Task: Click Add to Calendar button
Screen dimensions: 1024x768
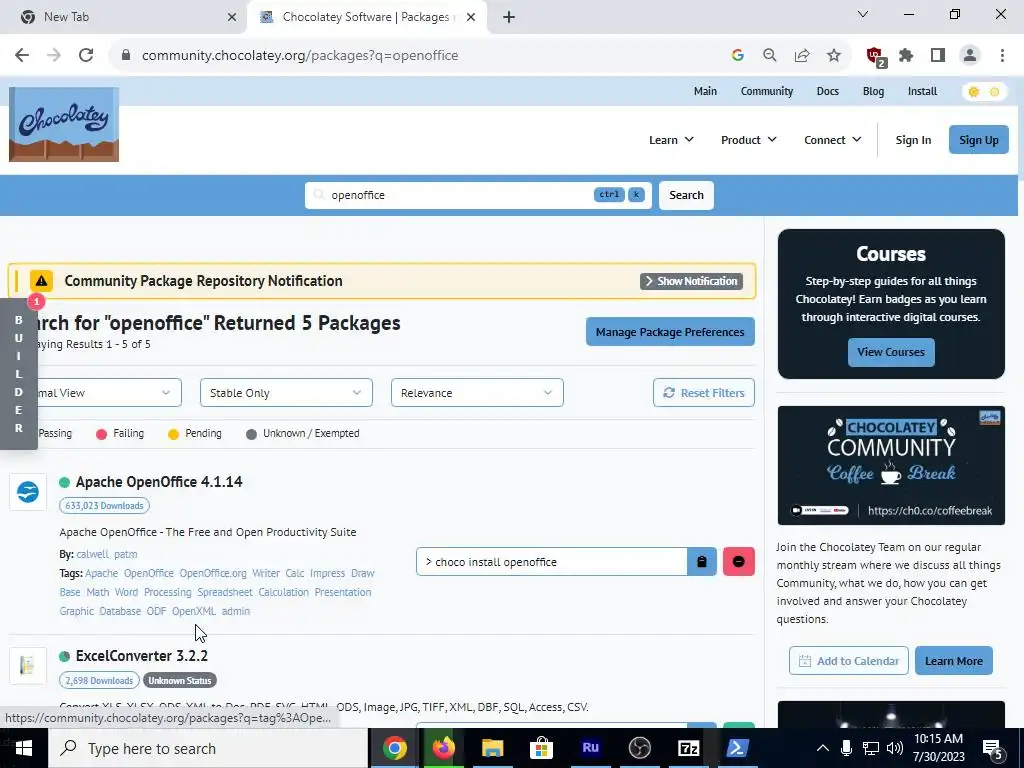Action: pyautogui.click(x=848, y=661)
